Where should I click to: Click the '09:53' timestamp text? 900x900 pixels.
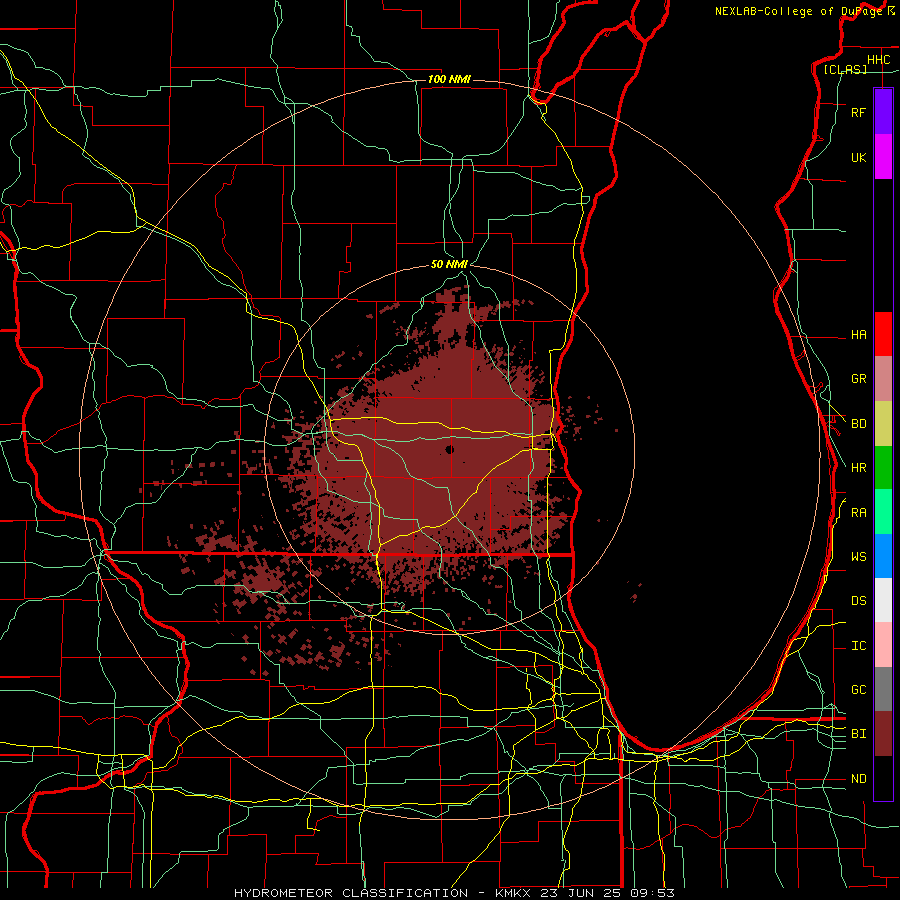click(653, 893)
